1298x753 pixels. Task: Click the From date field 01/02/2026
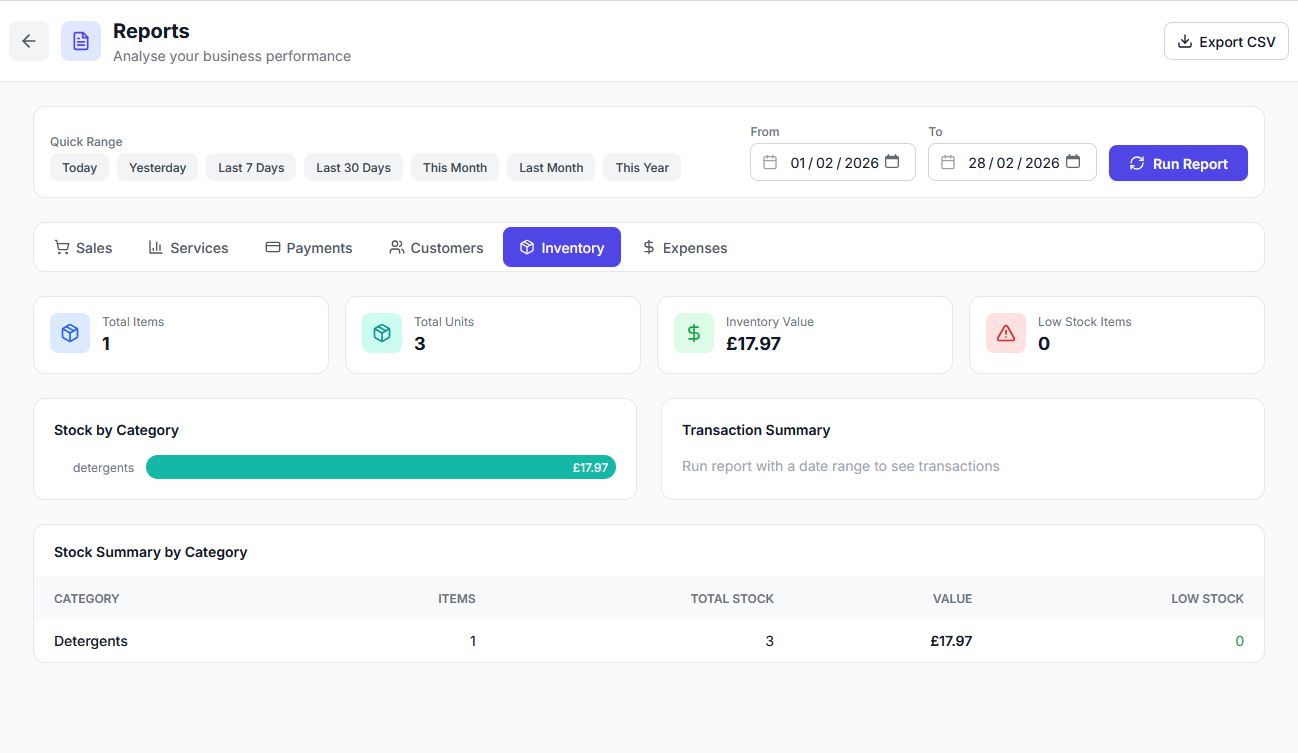833,162
